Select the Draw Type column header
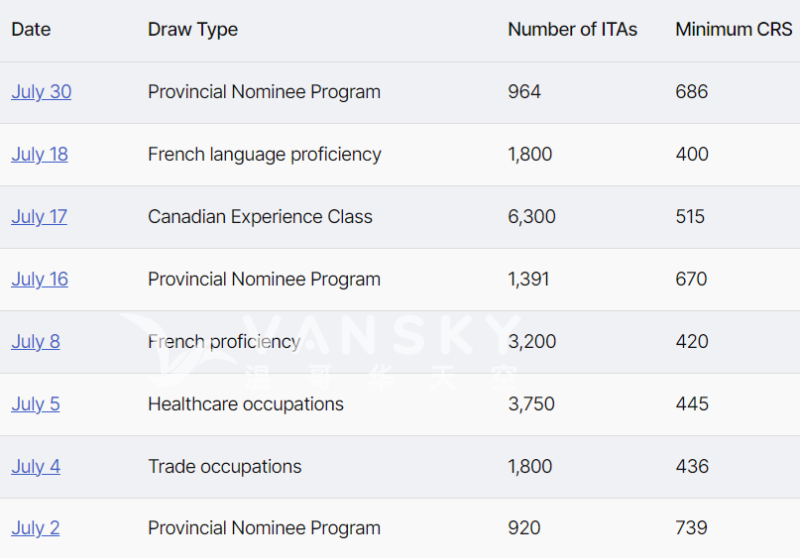This screenshot has height=558, width=800. (x=193, y=29)
